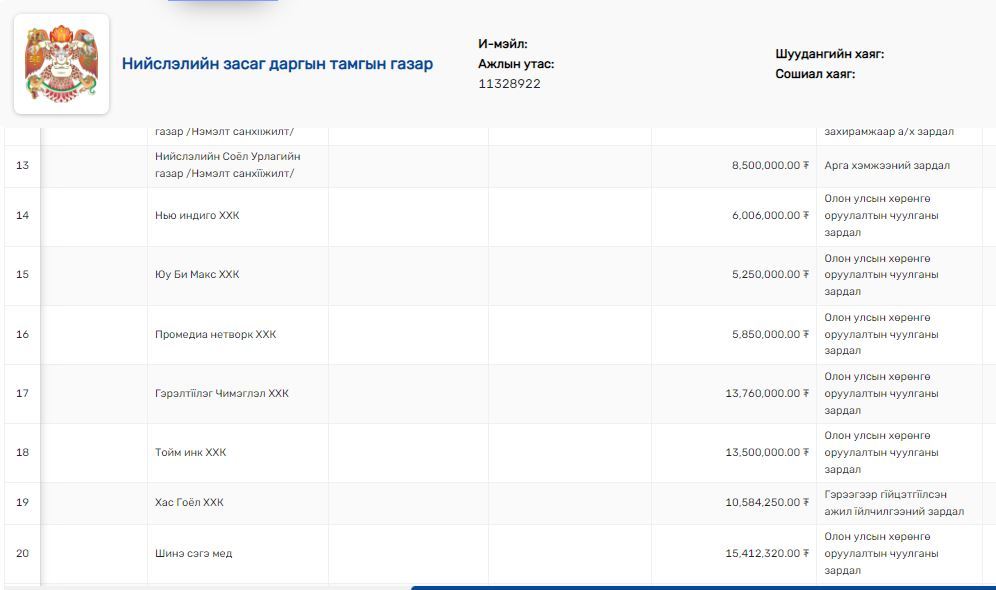
Task: Select the Юу Би Макс ХХК row
Action: (197, 275)
